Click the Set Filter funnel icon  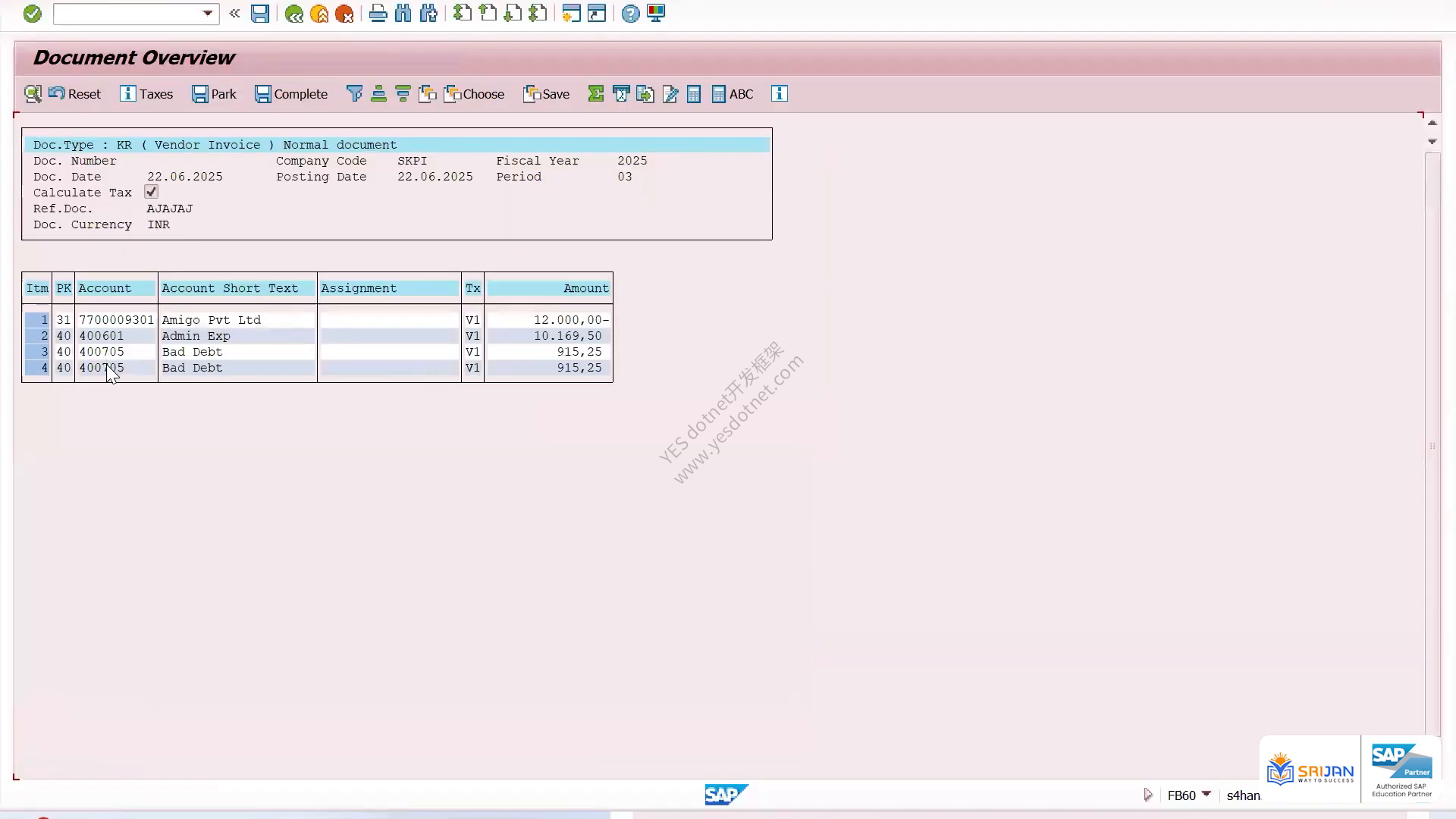(354, 94)
